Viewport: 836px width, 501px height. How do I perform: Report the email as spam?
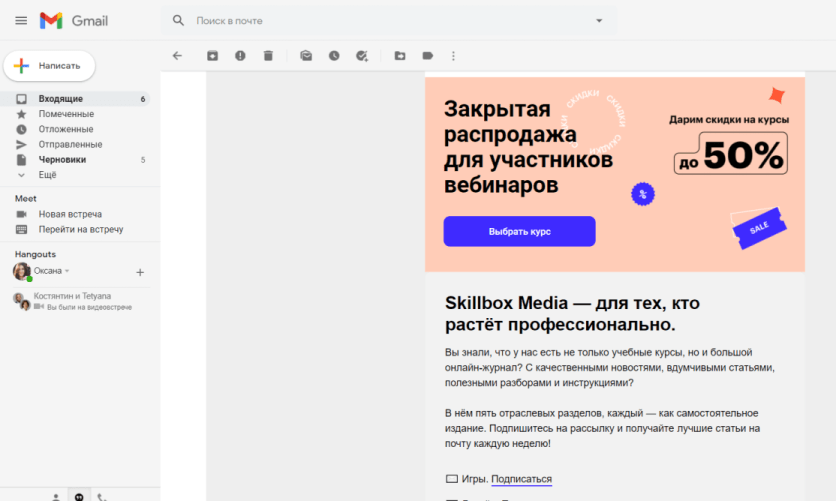pos(240,56)
